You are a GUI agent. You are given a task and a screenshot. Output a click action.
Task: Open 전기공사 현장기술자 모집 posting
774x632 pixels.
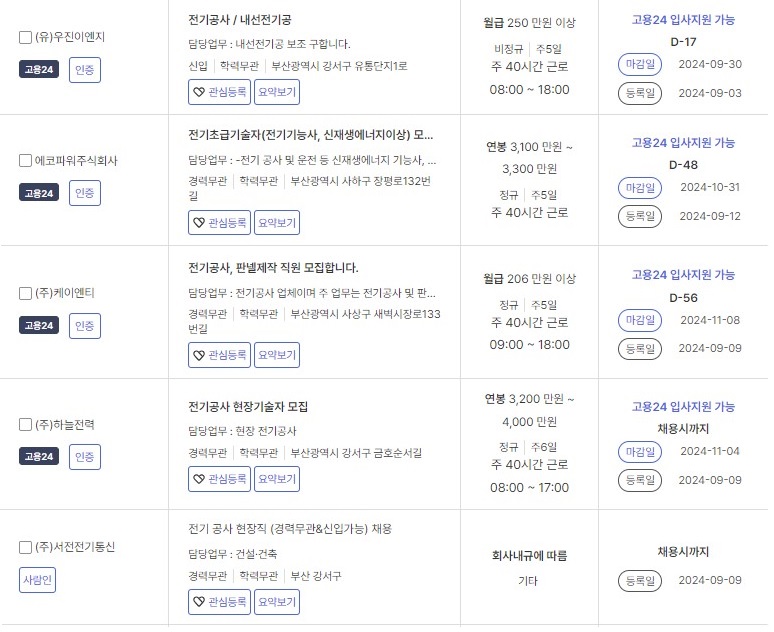coord(248,407)
